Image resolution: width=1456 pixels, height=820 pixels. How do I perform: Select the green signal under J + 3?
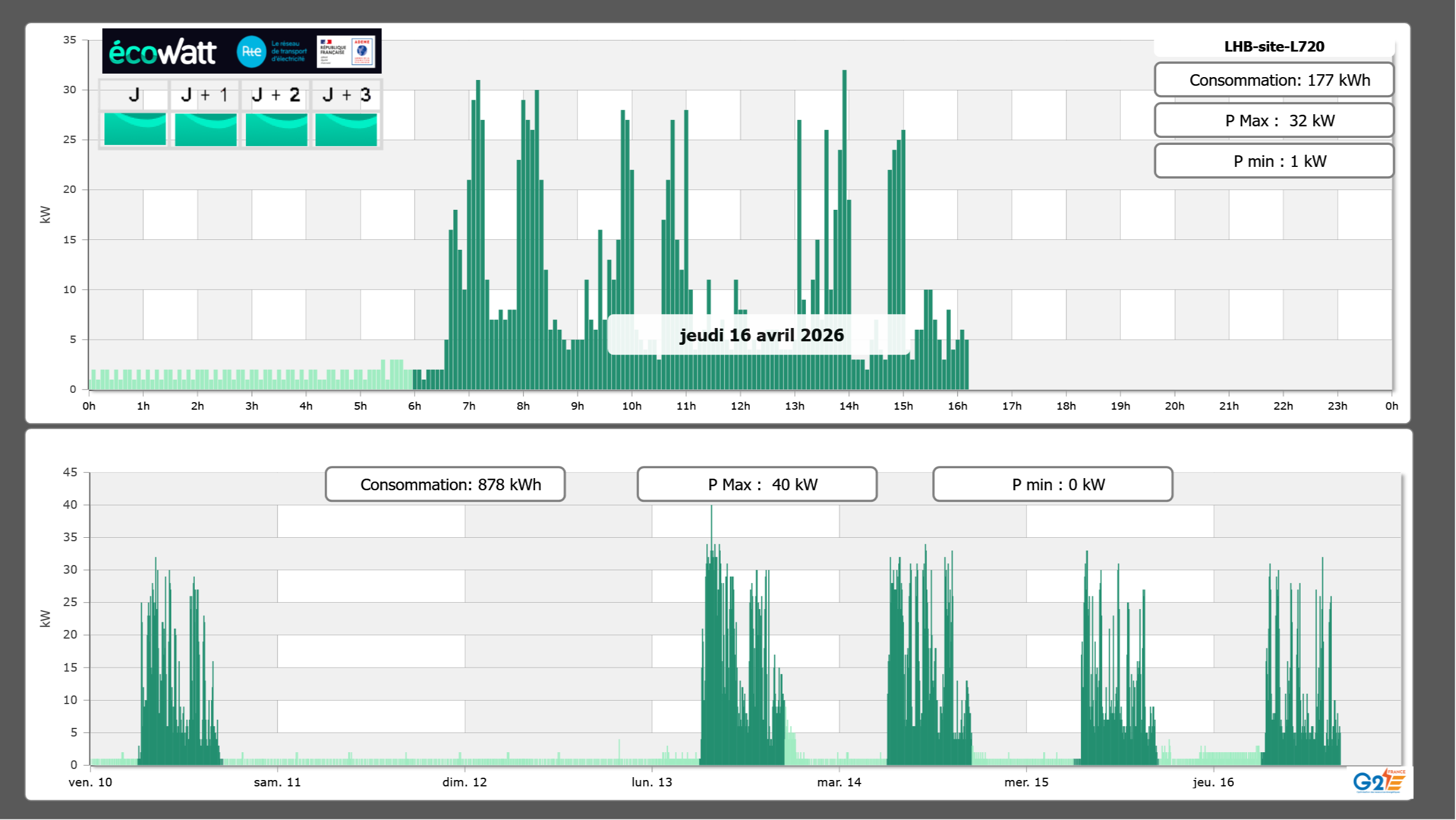[x=346, y=129]
